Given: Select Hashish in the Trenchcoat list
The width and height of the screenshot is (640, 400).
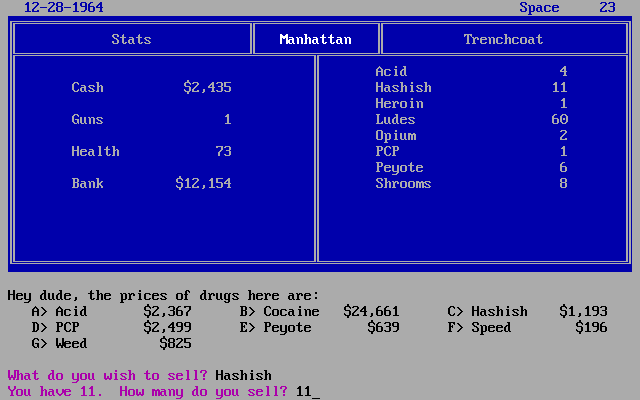Looking at the screenshot, I should point(403,87).
